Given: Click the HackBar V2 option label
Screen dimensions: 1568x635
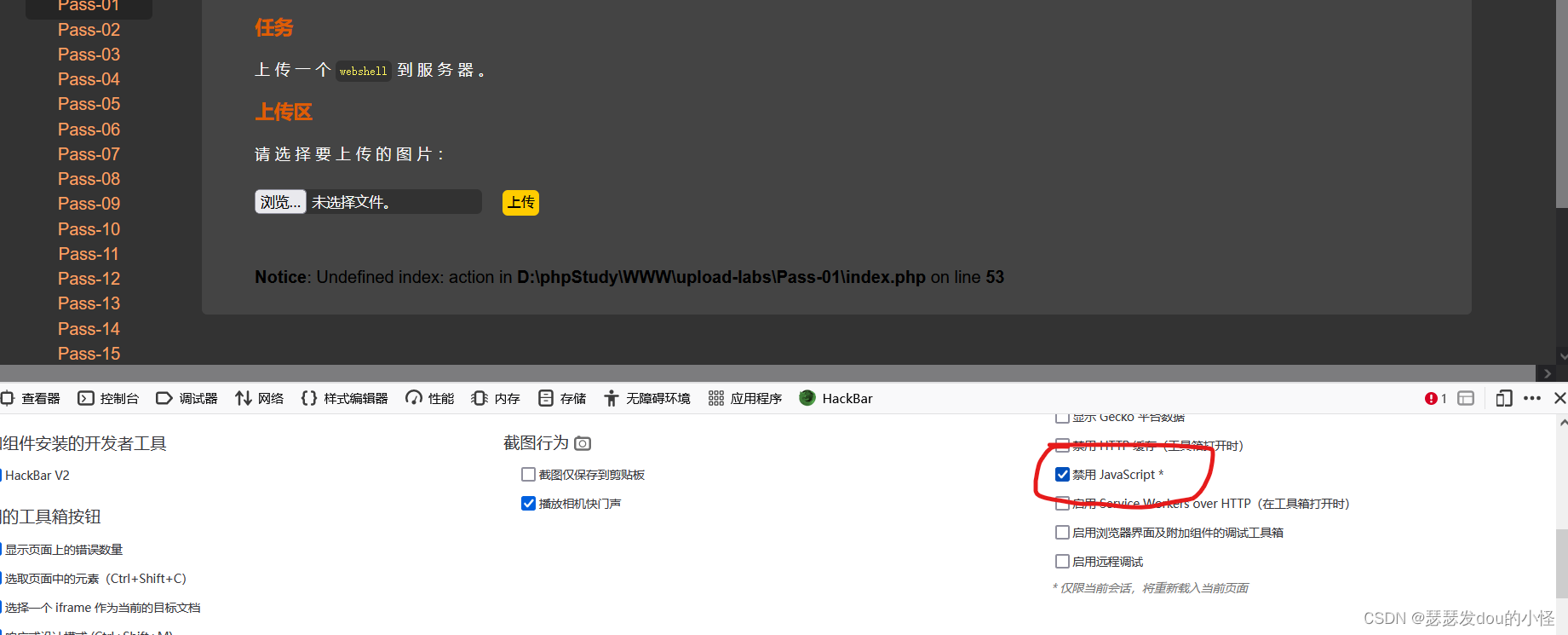Looking at the screenshot, I should pos(37,476).
